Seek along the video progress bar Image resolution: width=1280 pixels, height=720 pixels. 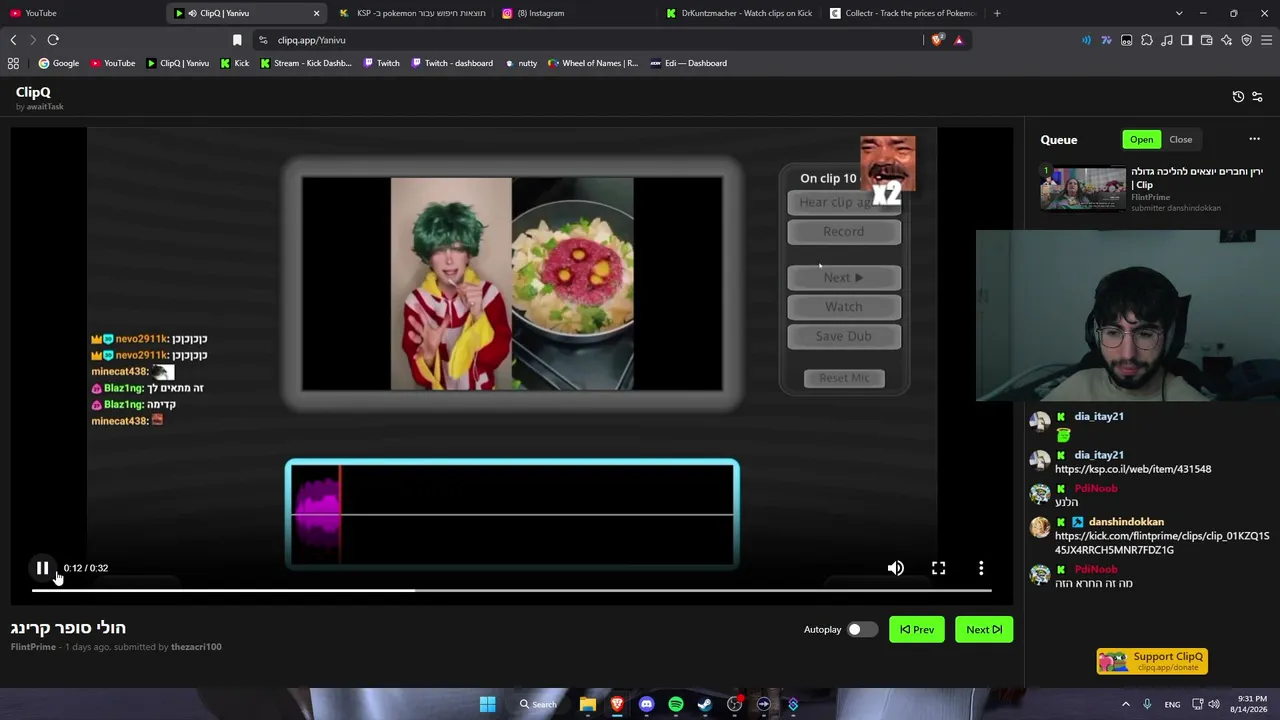coord(511,590)
